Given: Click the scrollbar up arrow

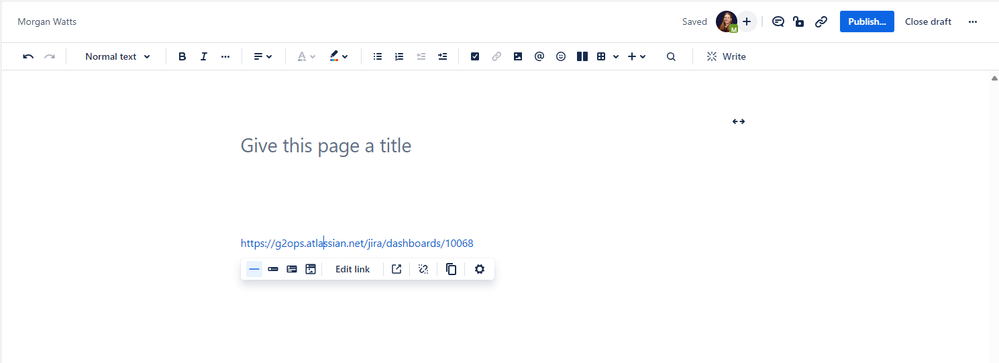Looking at the screenshot, I should 994,78.
